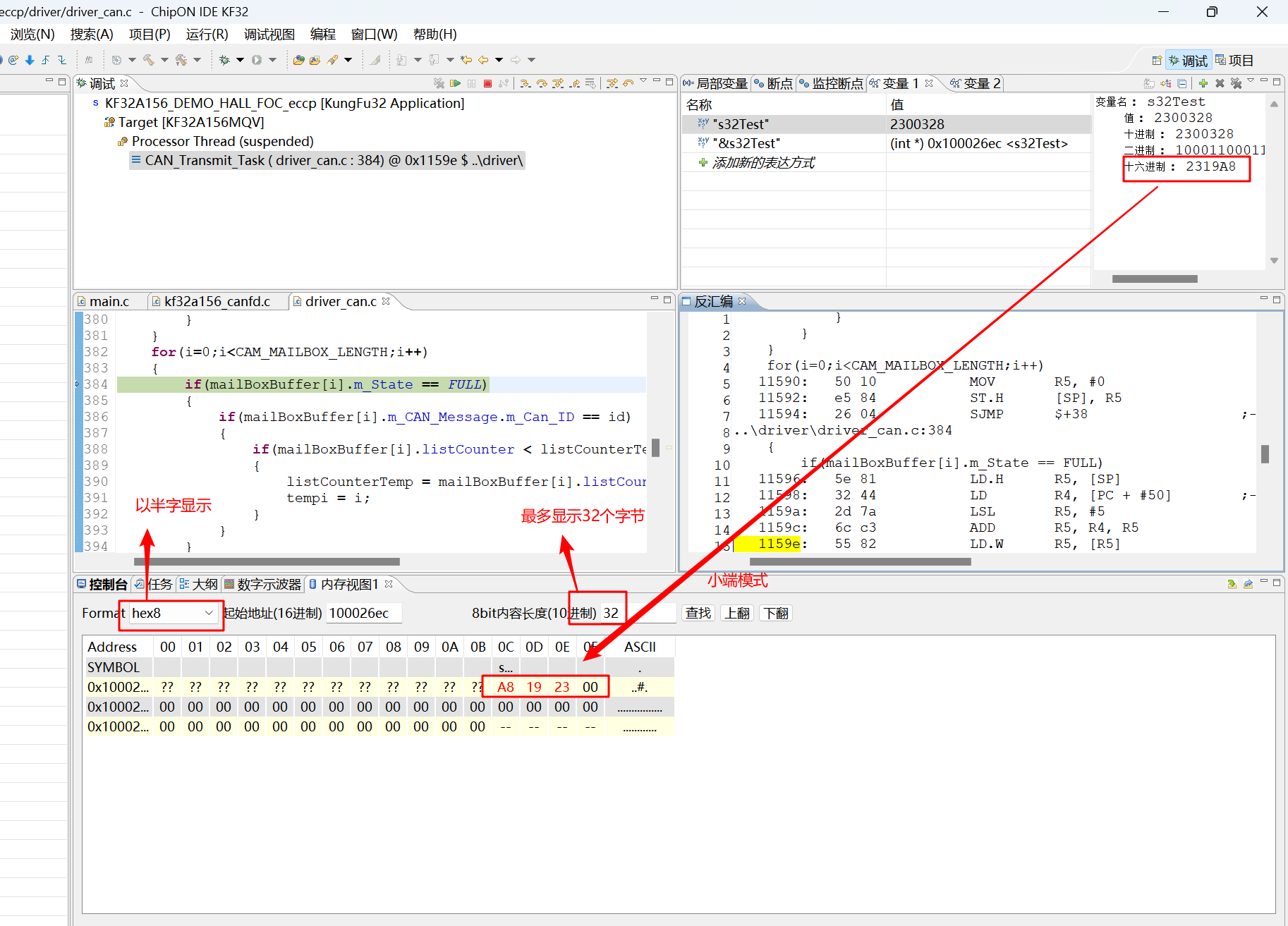1288x926 pixels.
Task: Switch to 断点 tab
Action: [x=773, y=83]
